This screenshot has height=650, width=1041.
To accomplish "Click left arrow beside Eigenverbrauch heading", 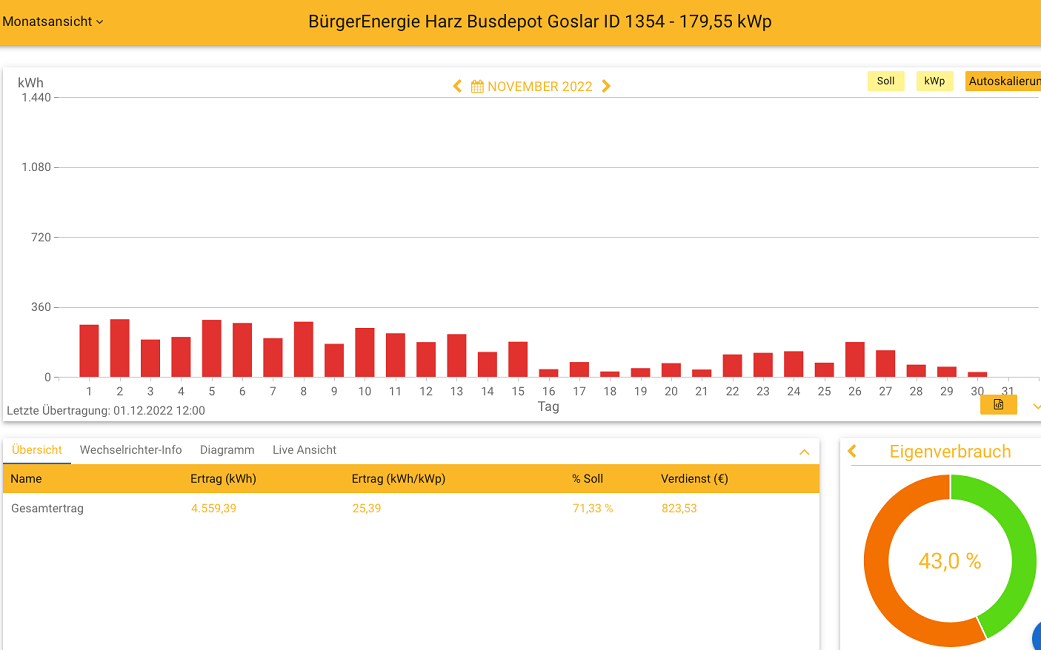I will (x=852, y=452).
